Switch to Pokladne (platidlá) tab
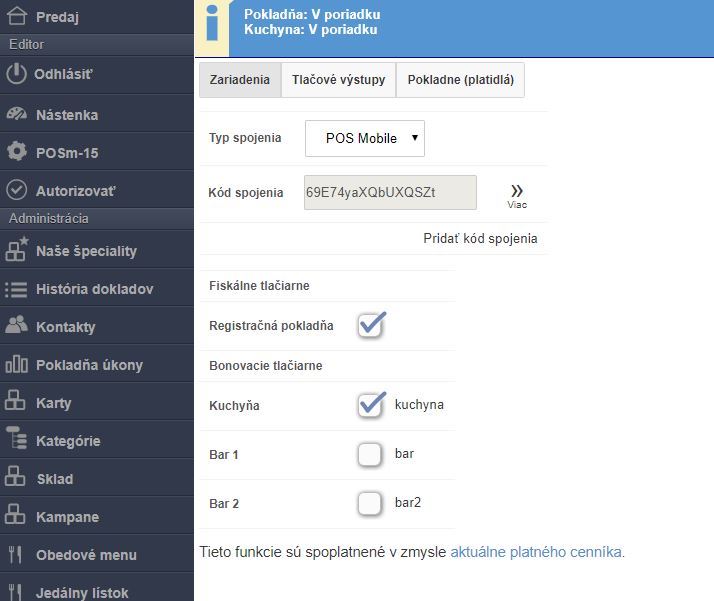 click(460, 80)
